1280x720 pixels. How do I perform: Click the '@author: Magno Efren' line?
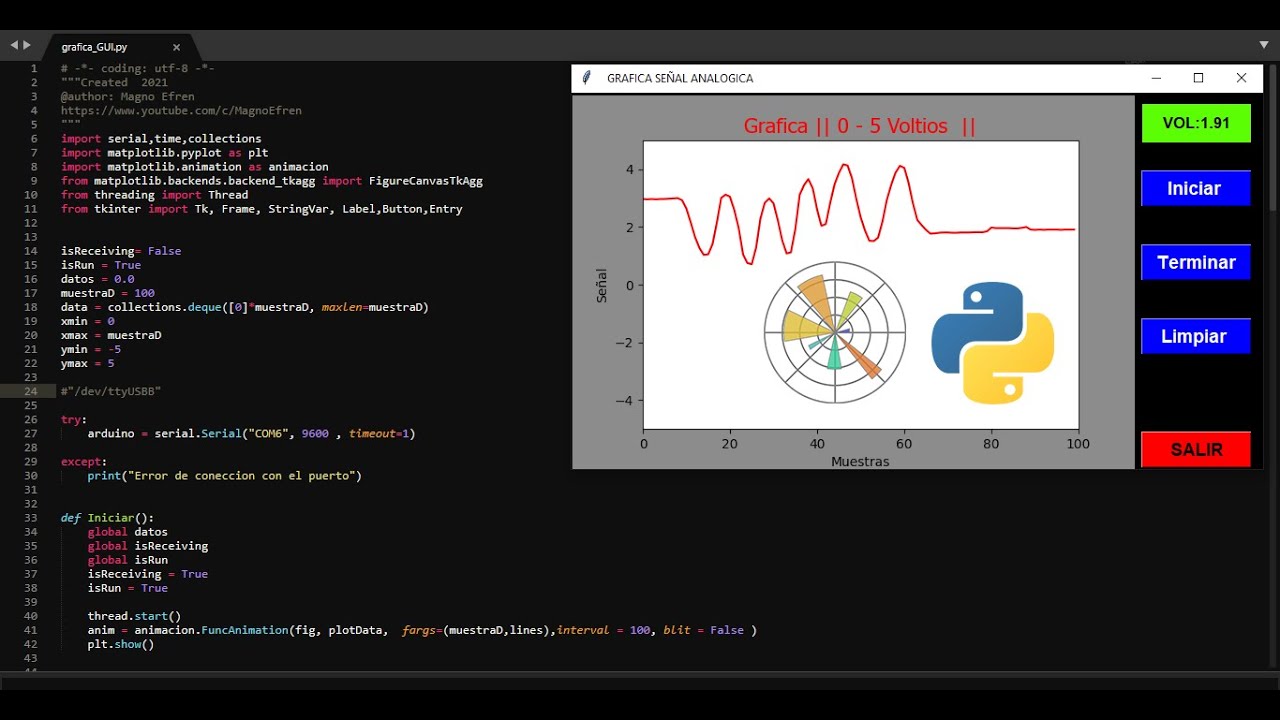click(128, 97)
